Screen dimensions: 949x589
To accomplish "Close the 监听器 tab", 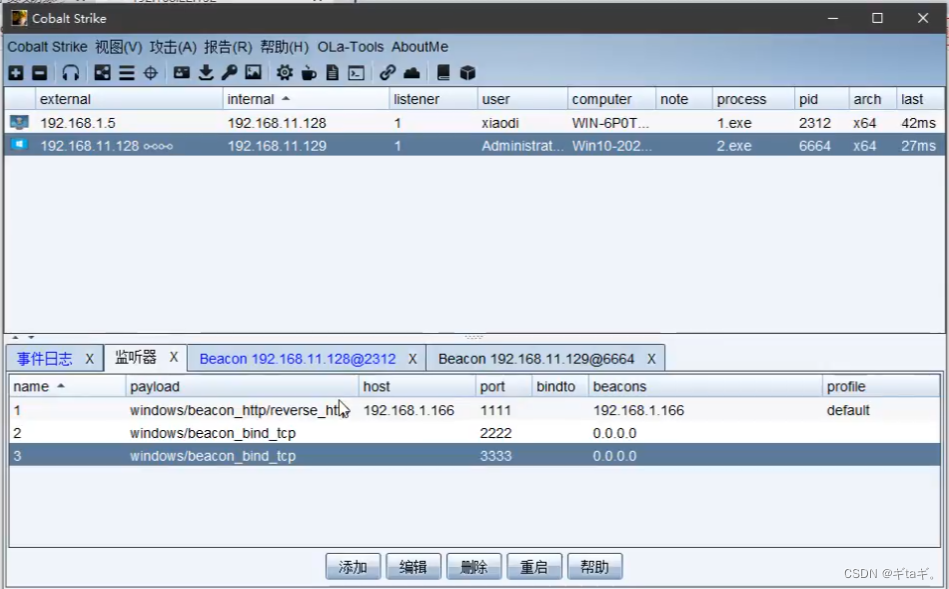I will point(174,357).
